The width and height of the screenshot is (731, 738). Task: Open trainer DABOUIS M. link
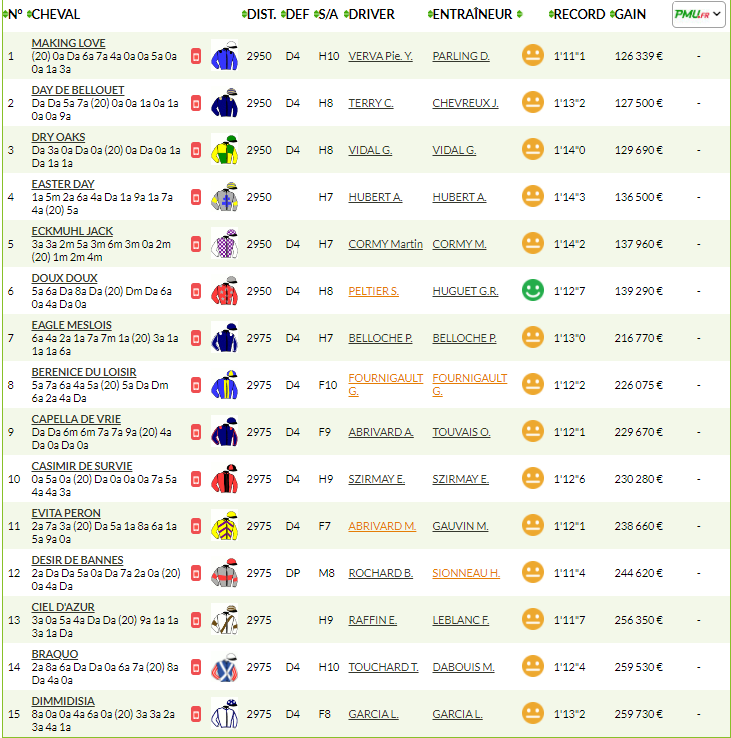click(x=463, y=667)
